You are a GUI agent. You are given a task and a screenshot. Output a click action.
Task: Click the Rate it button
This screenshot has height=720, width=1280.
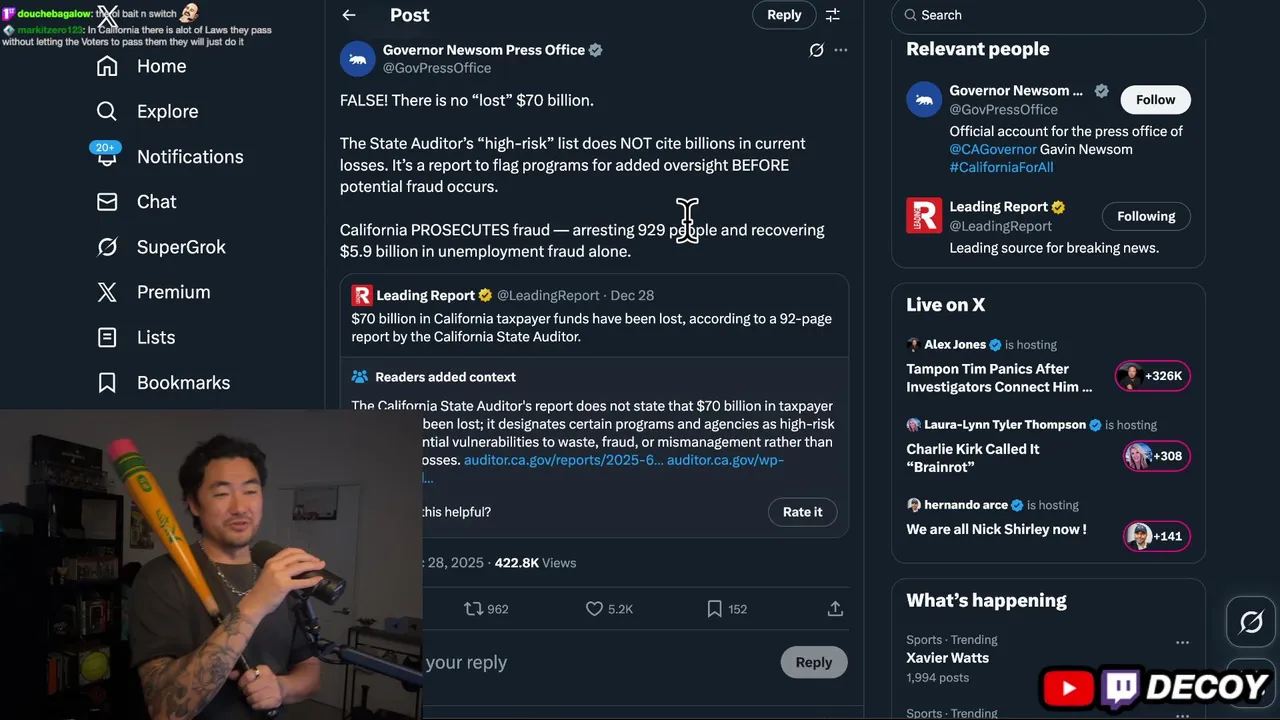(x=802, y=512)
